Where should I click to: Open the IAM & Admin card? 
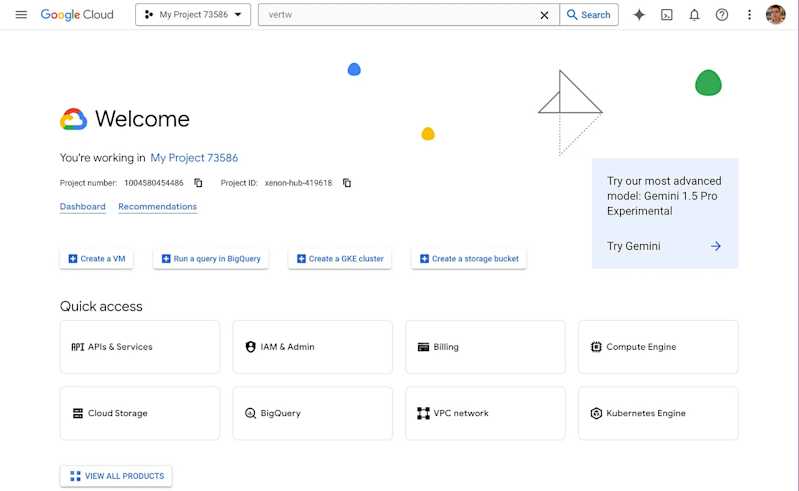tap(312, 347)
